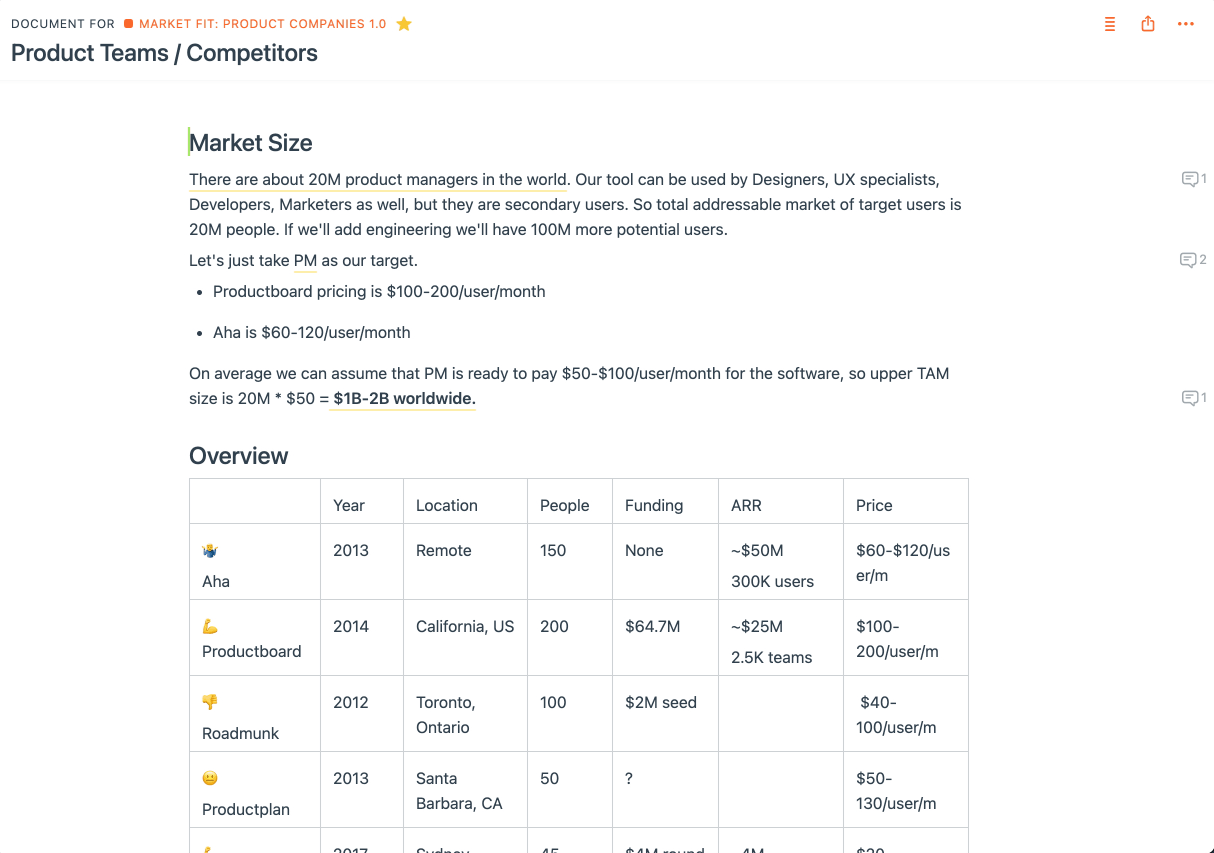Open comment beside the 20M product managers paragraph

tap(1193, 179)
